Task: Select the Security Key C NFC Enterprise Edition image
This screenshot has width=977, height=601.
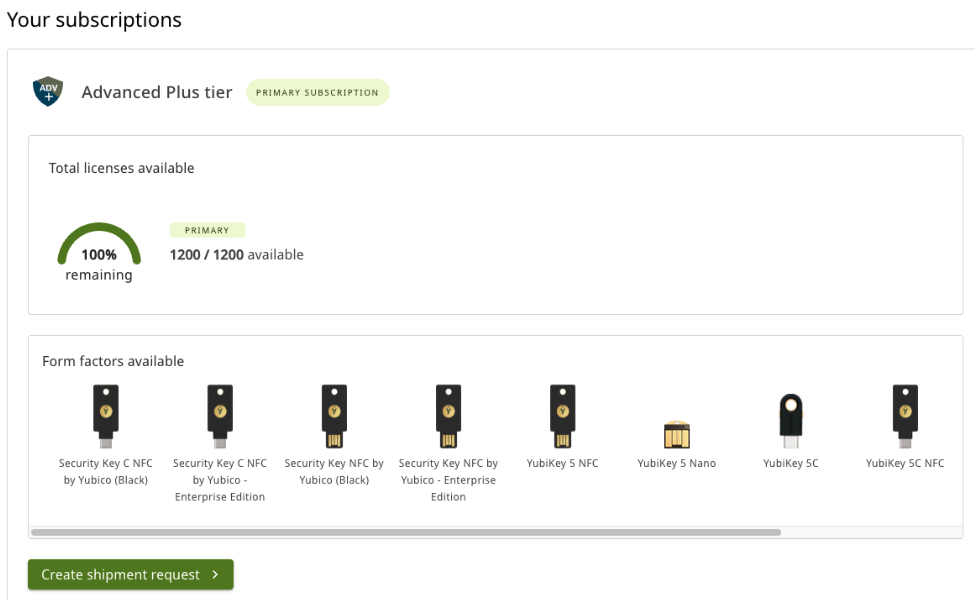Action: tap(220, 416)
